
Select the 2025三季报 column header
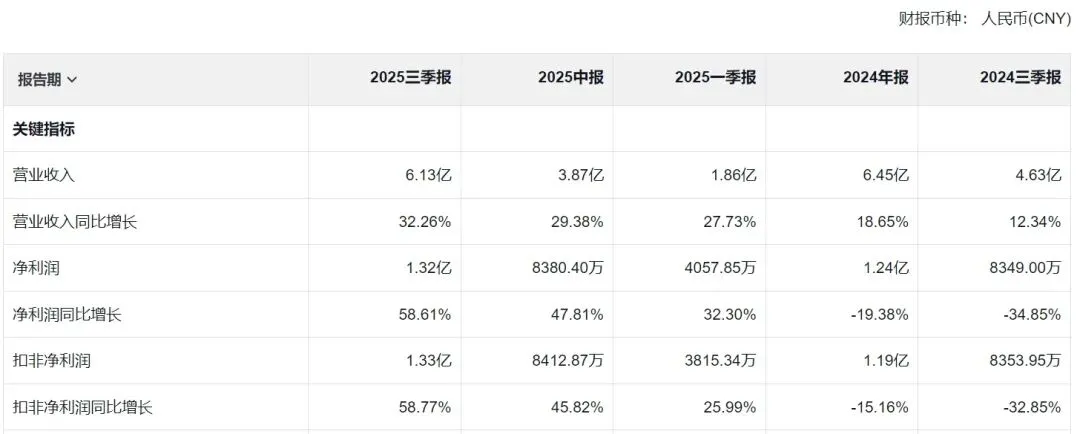pos(411,78)
